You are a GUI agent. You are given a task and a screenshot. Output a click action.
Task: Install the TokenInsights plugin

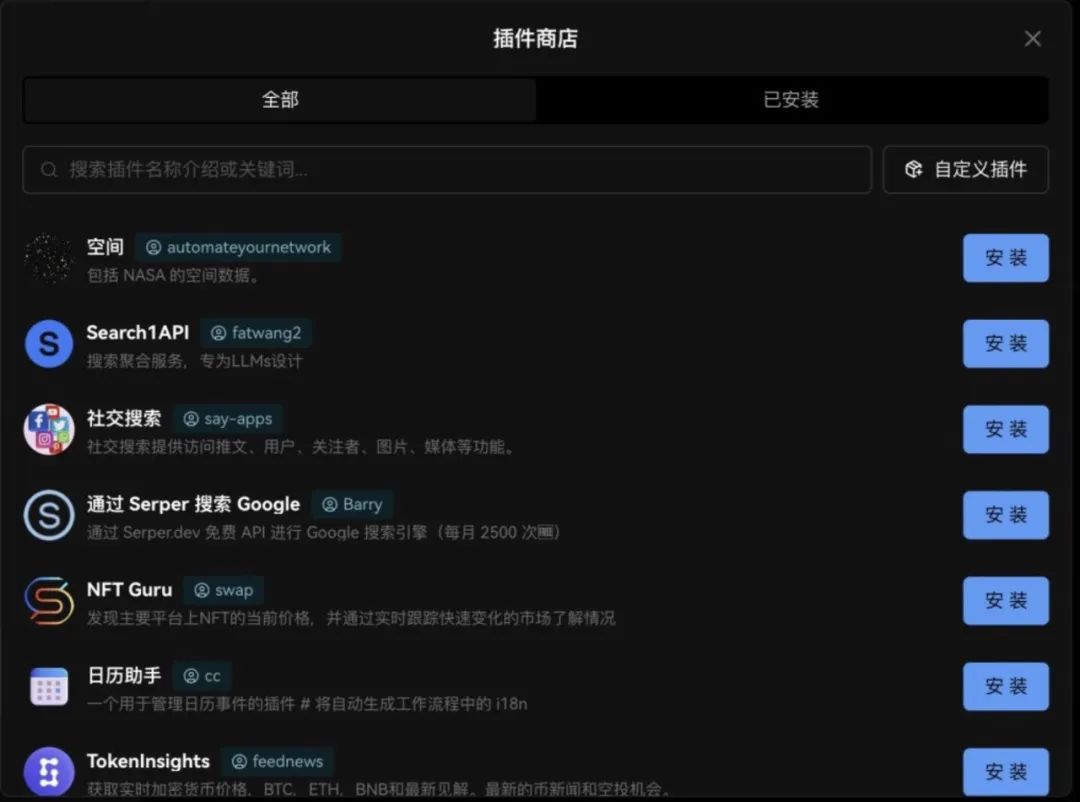[1006, 772]
